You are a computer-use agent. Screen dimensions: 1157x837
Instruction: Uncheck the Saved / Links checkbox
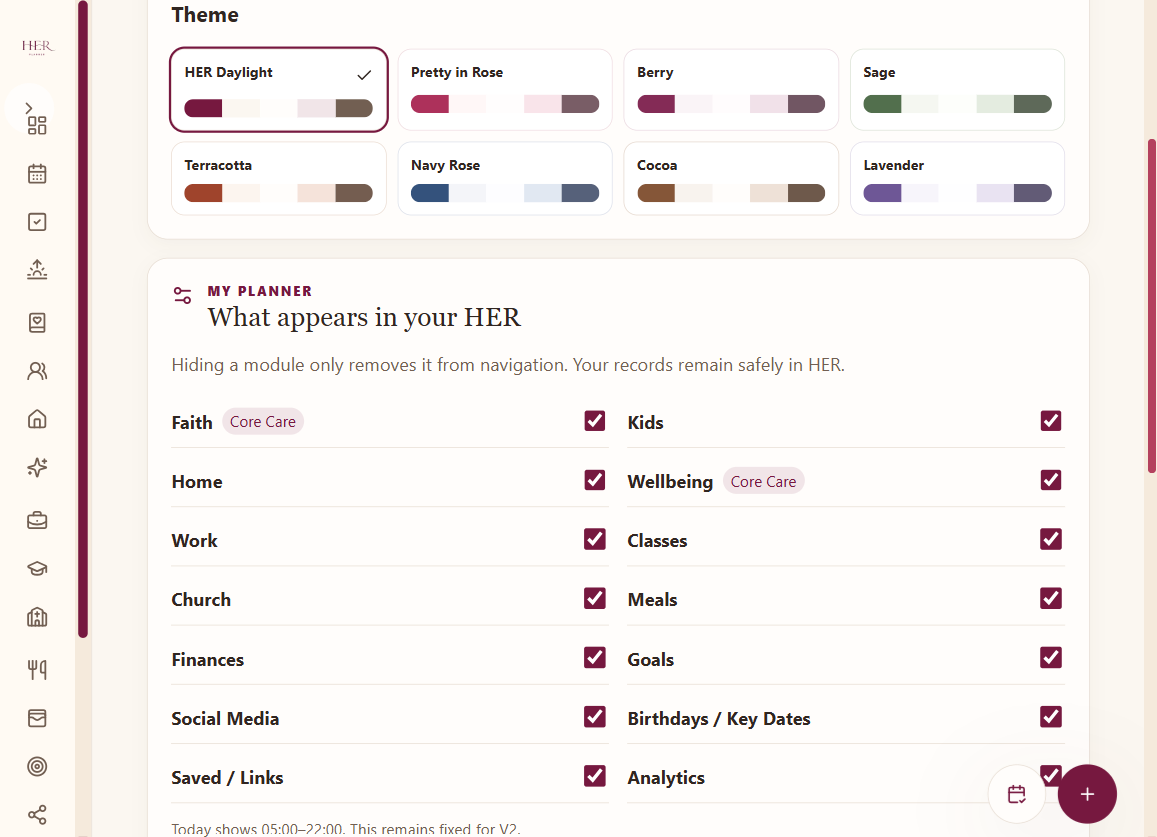click(x=595, y=776)
